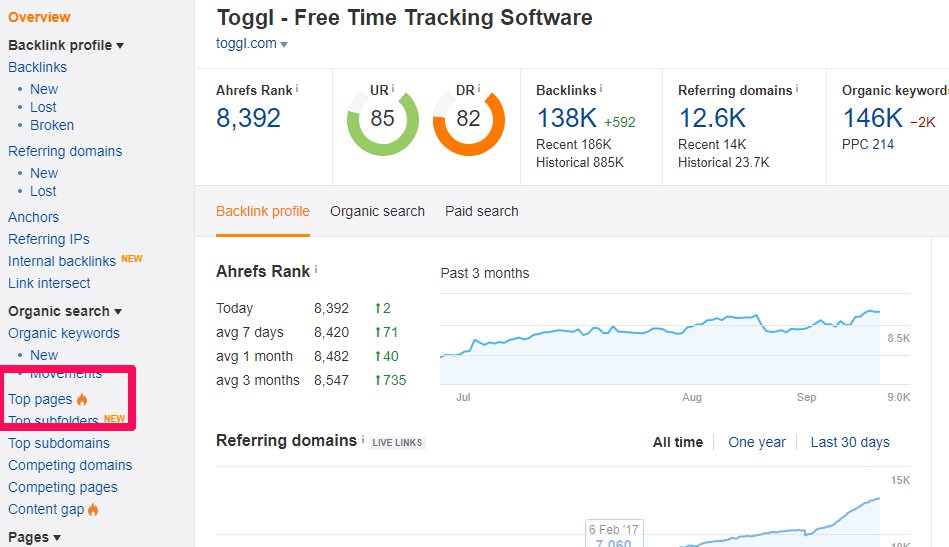Open the Content gap report
The width and height of the screenshot is (949, 547).
(46, 509)
